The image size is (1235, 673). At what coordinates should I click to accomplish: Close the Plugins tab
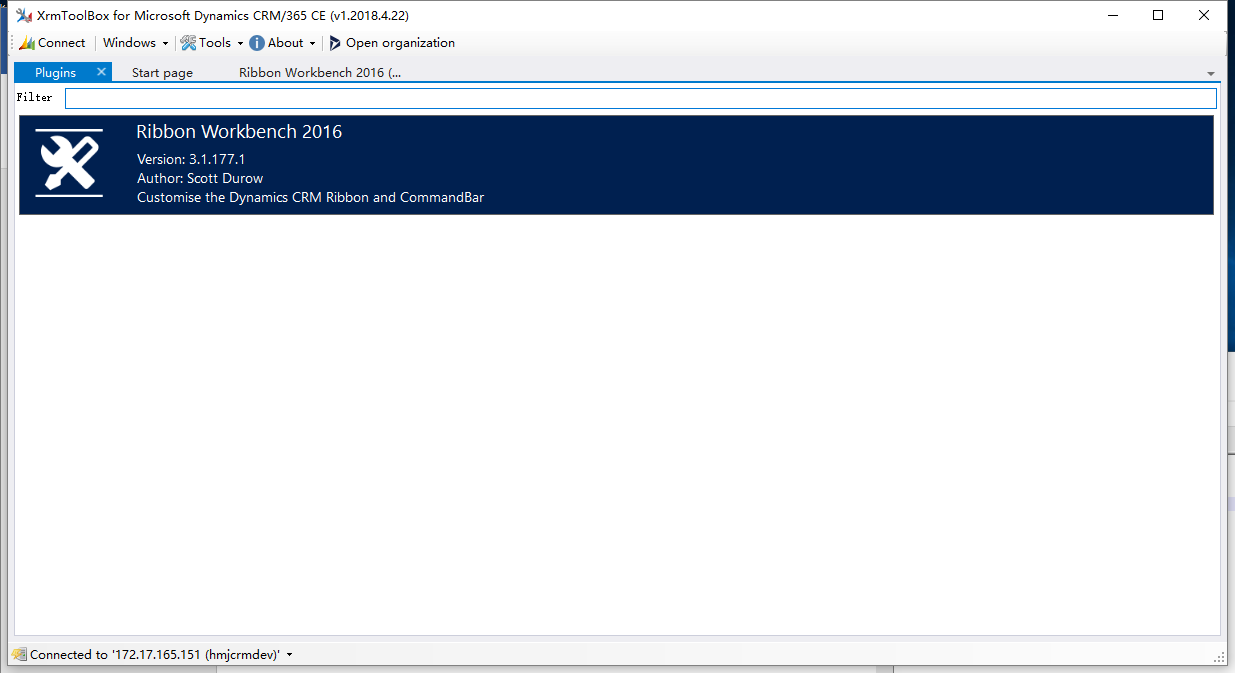[x=101, y=72]
